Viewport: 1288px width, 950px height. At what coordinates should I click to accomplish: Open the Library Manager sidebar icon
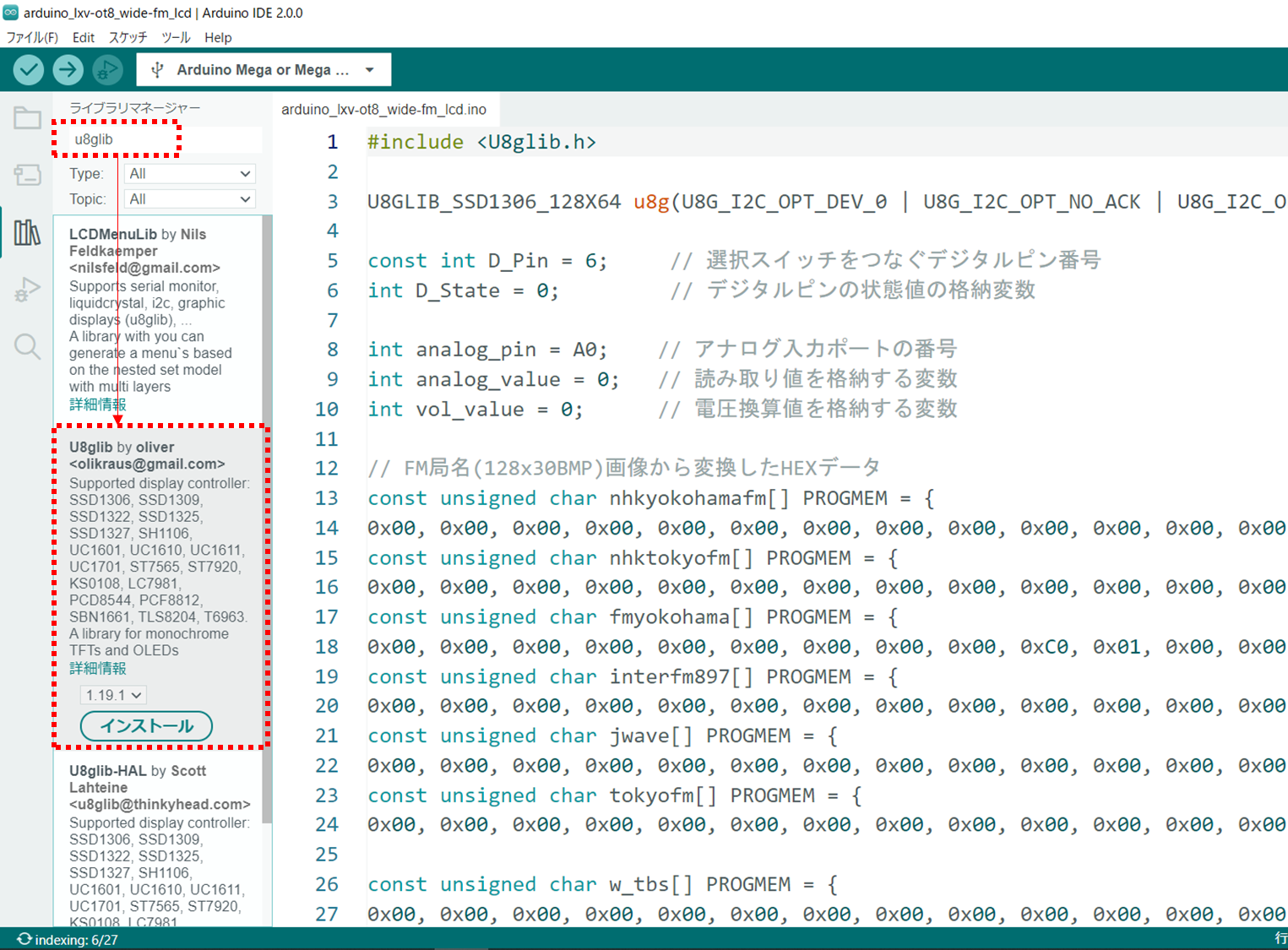[26, 231]
